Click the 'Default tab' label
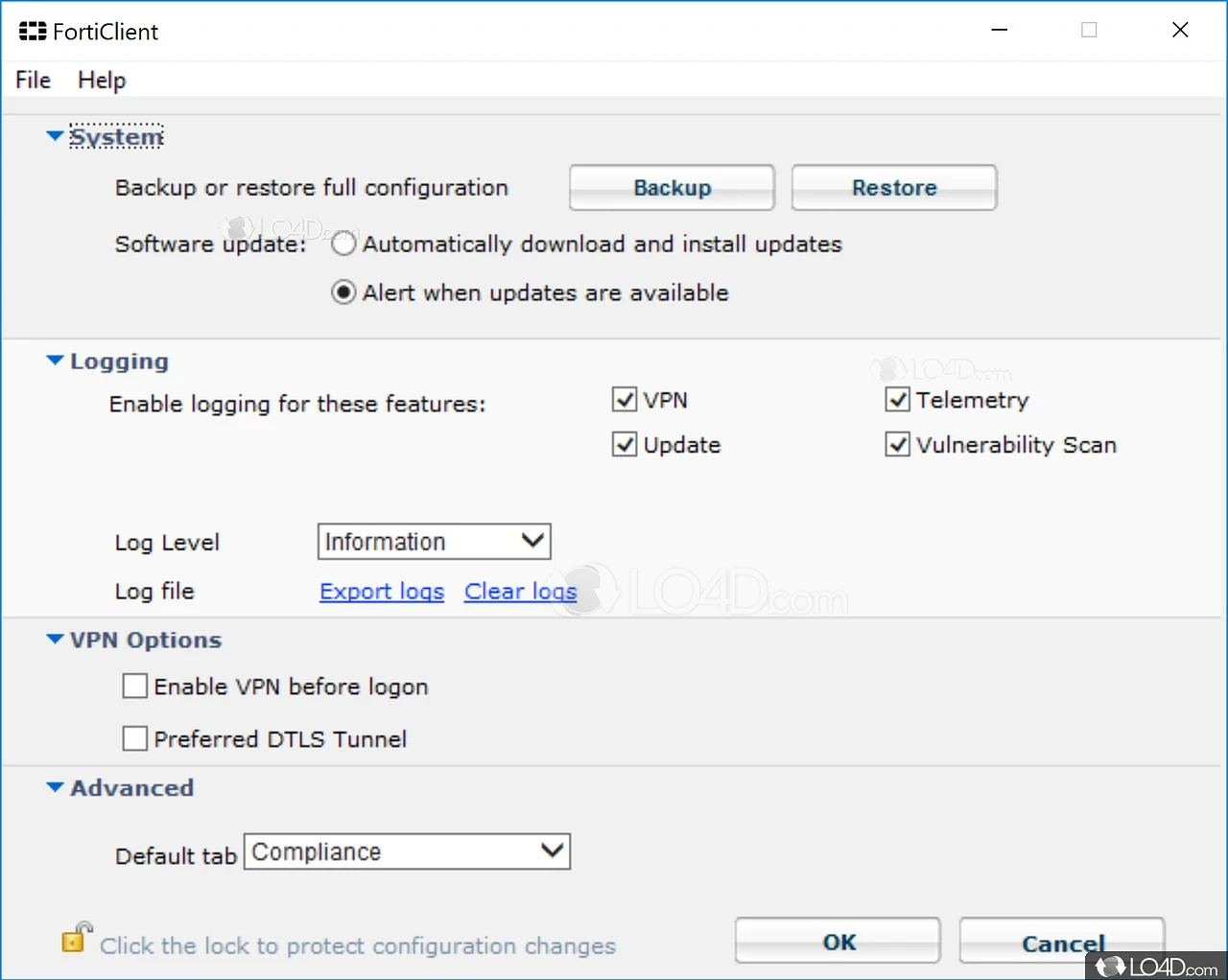 click(176, 855)
